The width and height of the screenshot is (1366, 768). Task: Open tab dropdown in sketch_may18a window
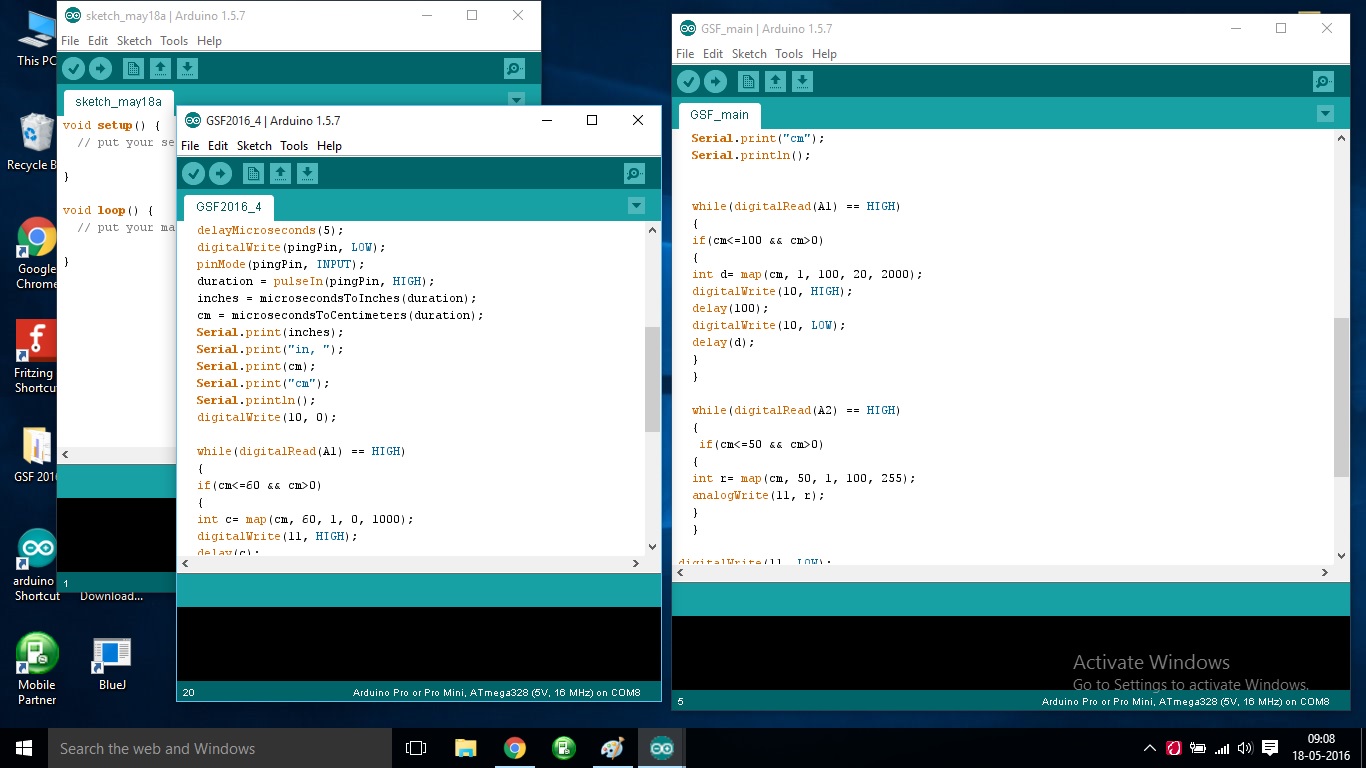tap(516, 100)
